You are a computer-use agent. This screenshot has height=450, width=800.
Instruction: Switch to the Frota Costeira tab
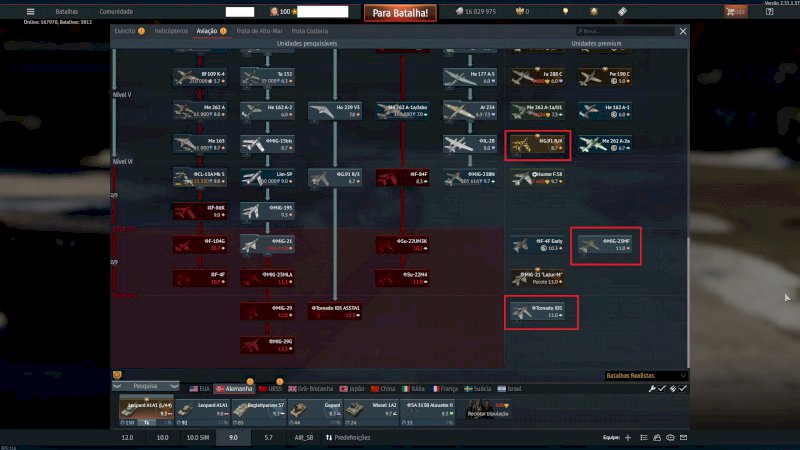tap(310, 31)
